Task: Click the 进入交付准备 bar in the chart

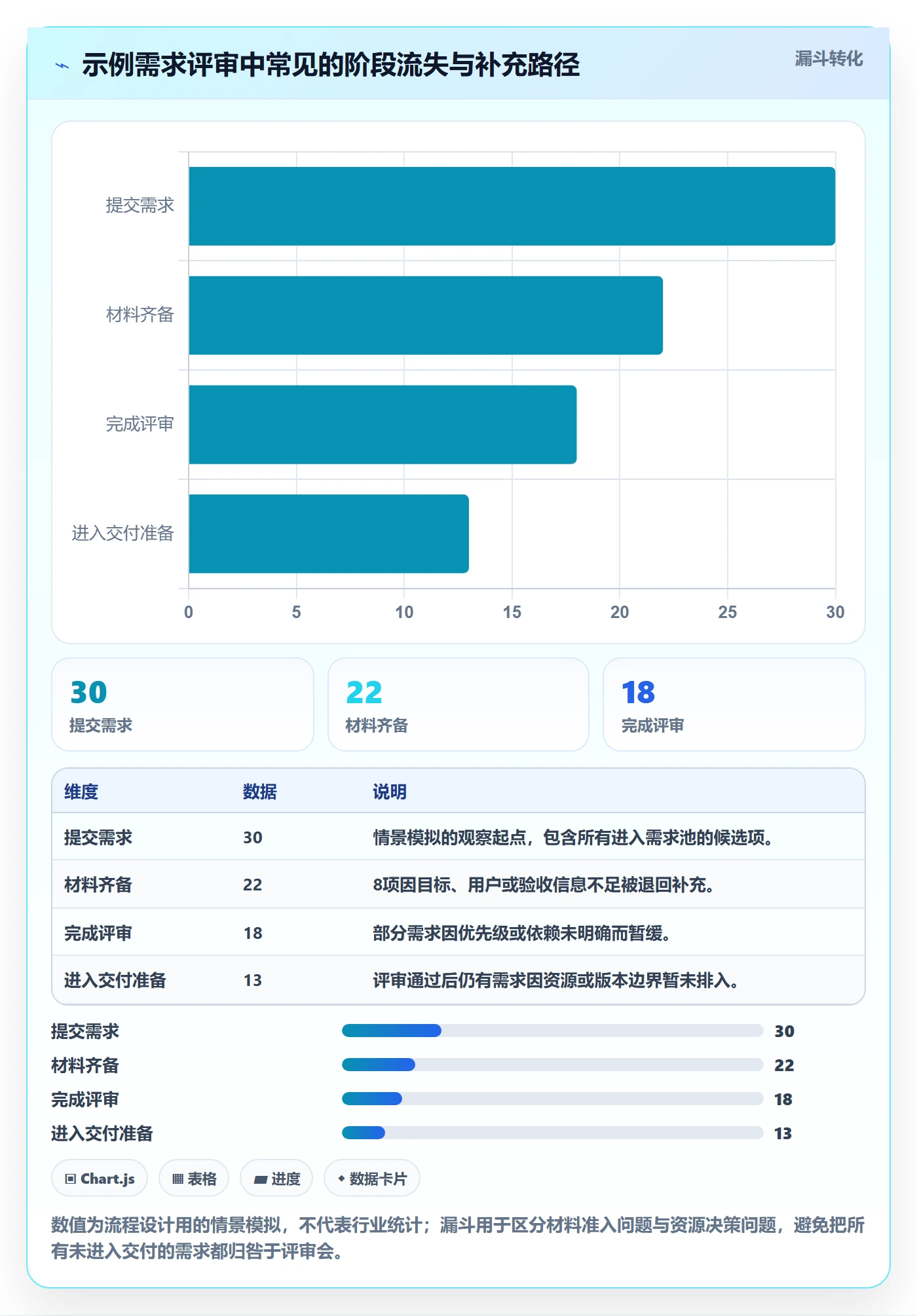Action: [x=329, y=534]
